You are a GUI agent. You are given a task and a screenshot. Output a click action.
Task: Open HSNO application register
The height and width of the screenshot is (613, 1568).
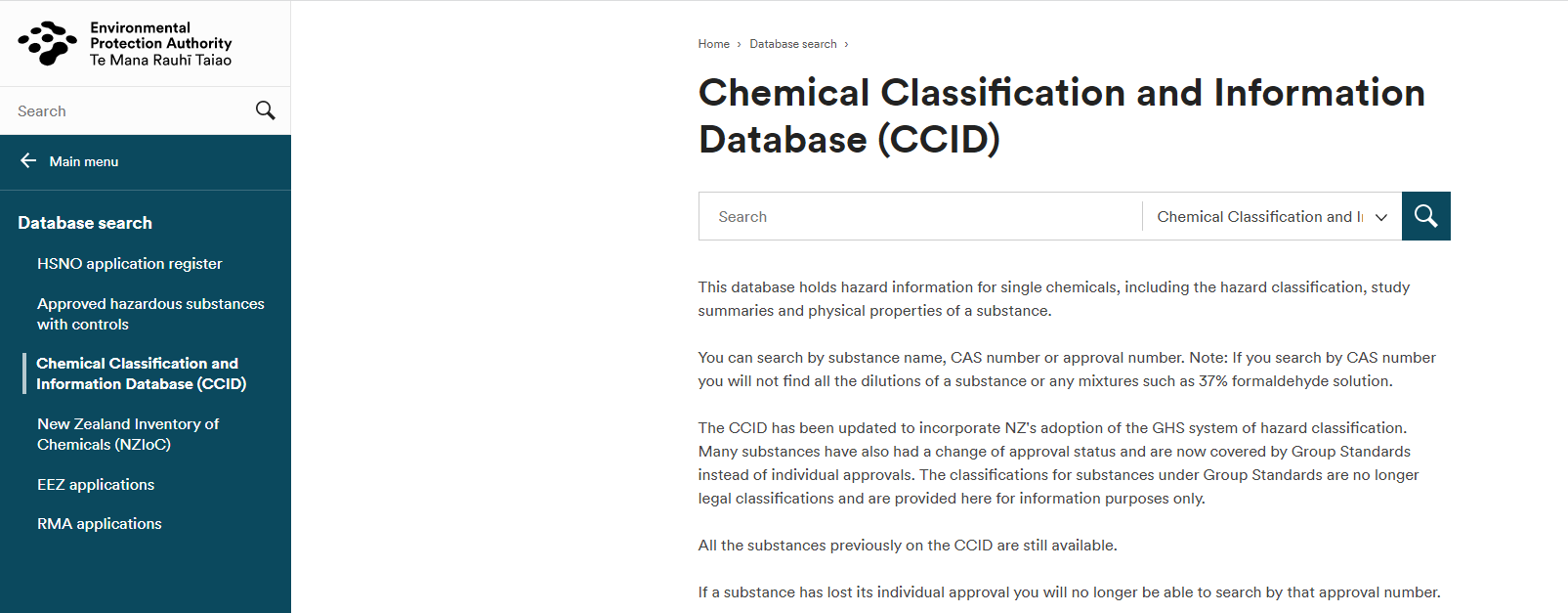[130, 264]
